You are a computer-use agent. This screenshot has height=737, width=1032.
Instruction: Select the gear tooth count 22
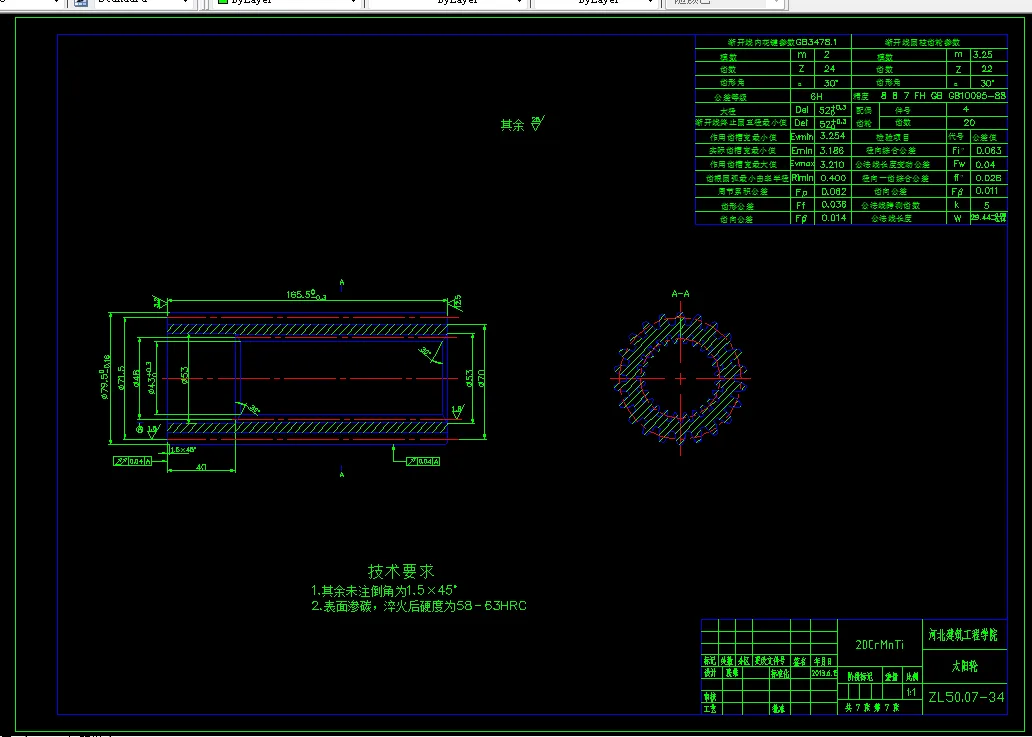pyautogui.click(x=989, y=68)
